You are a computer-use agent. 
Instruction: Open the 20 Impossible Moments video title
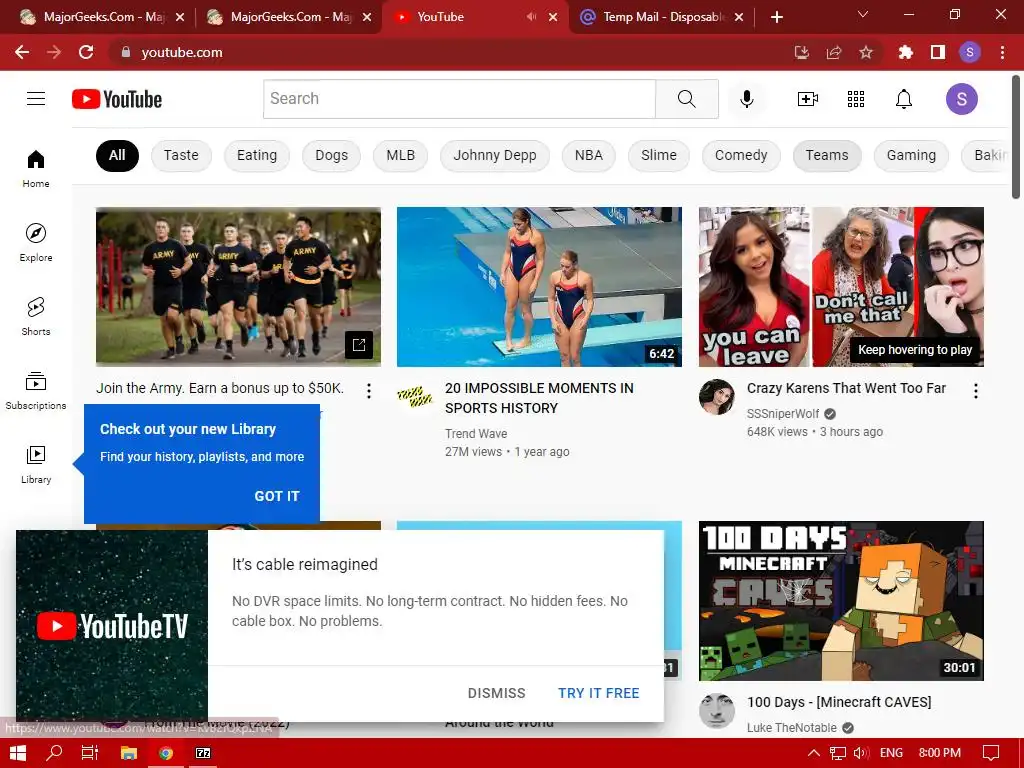[x=539, y=398]
